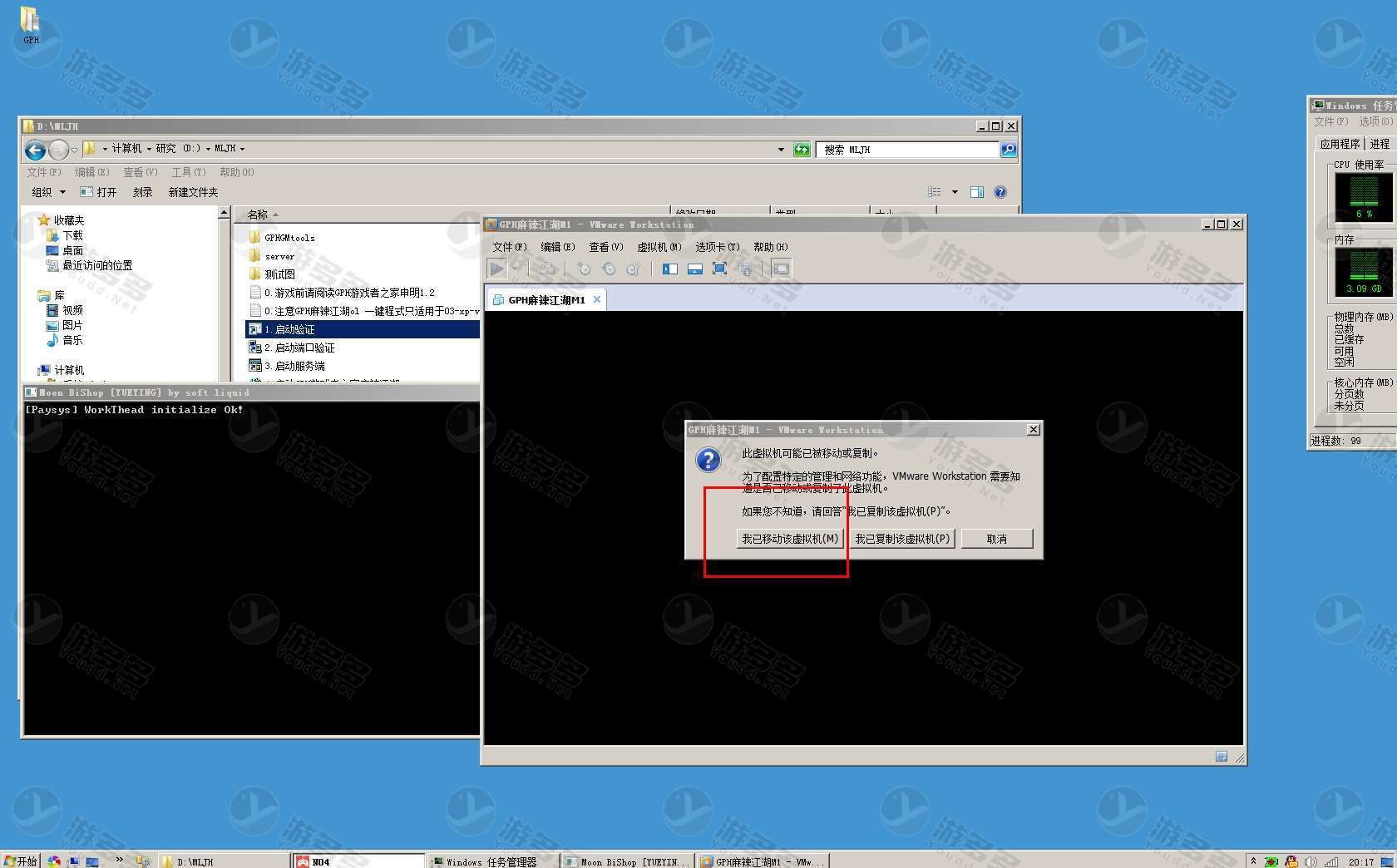Open VMware 帮助(H) menu
The image size is (1397, 868).
(x=771, y=247)
